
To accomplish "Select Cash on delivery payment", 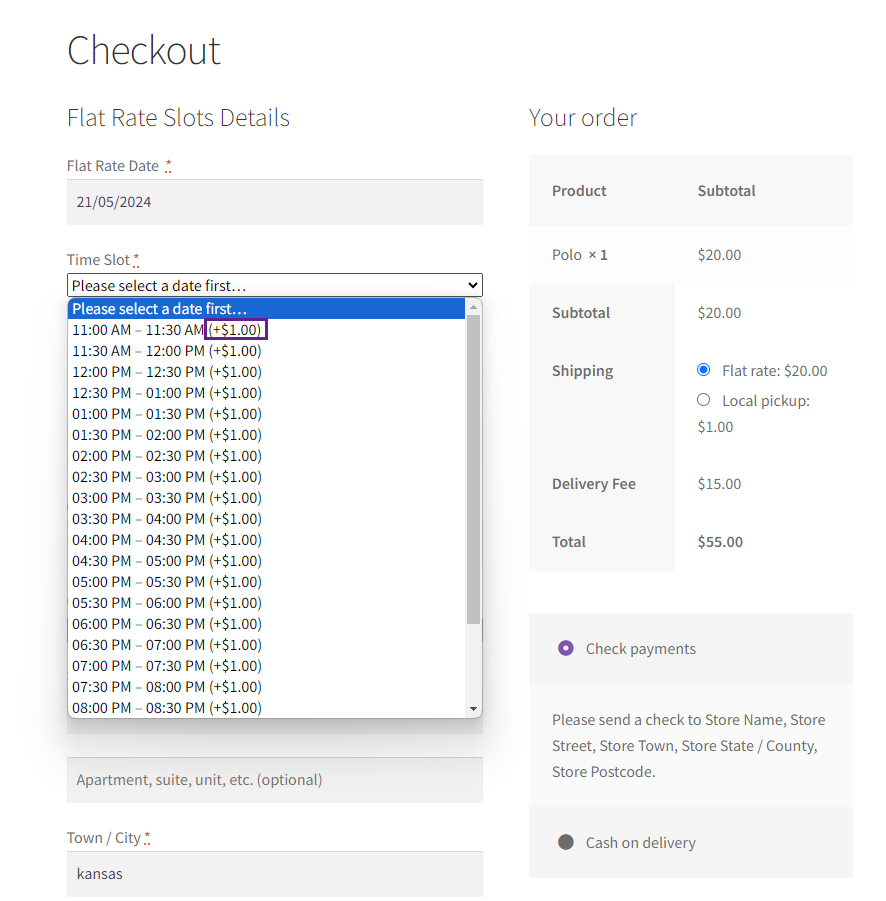I will (565, 842).
